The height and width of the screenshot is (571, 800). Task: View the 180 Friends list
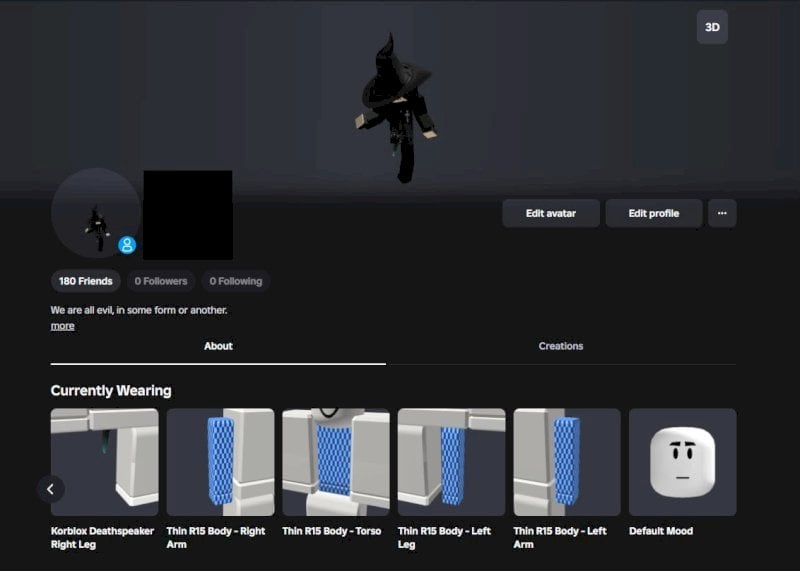86,281
